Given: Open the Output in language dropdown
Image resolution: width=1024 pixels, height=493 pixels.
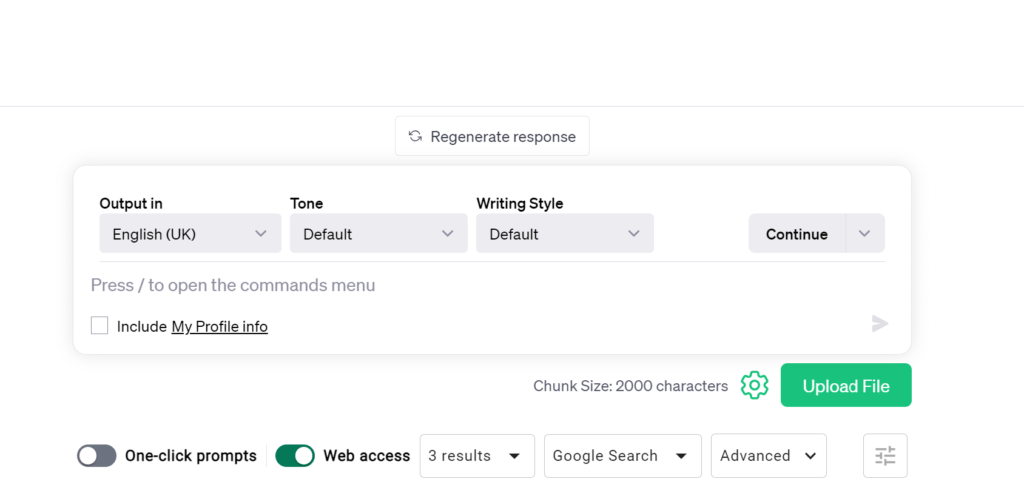Looking at the screenshot, I should pos(190,233).
